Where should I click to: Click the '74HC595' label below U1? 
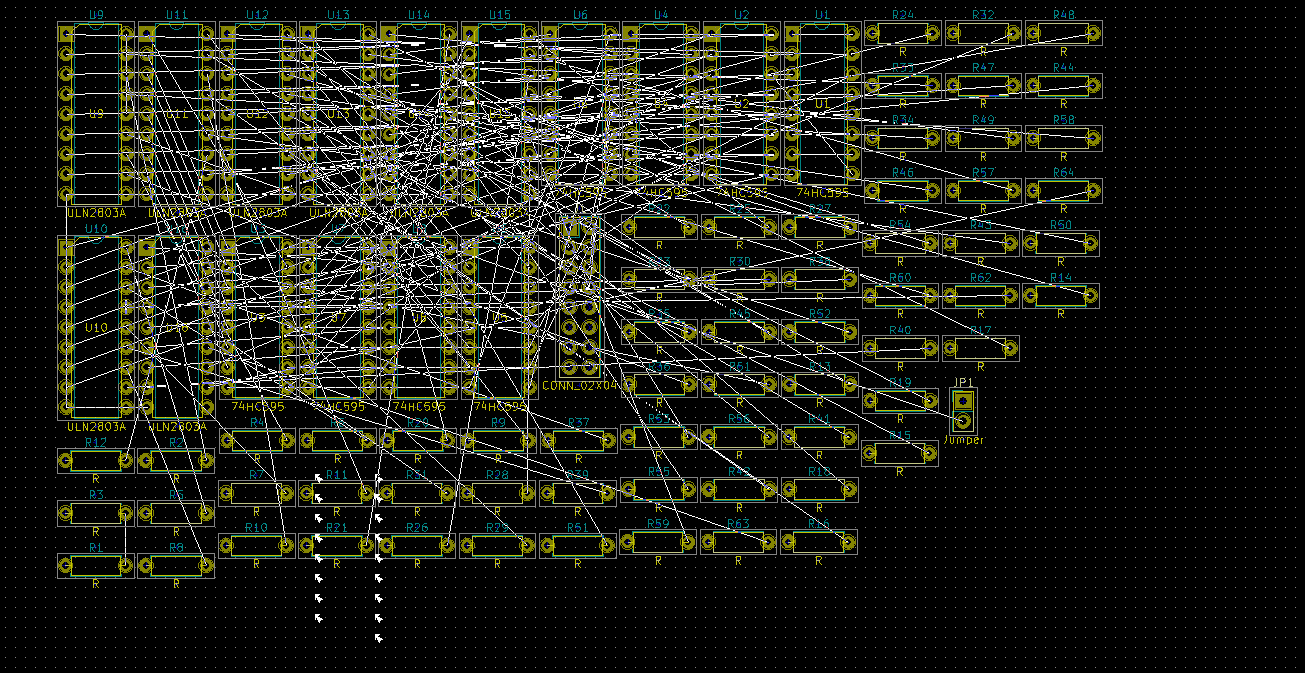[x=823, y=193]
